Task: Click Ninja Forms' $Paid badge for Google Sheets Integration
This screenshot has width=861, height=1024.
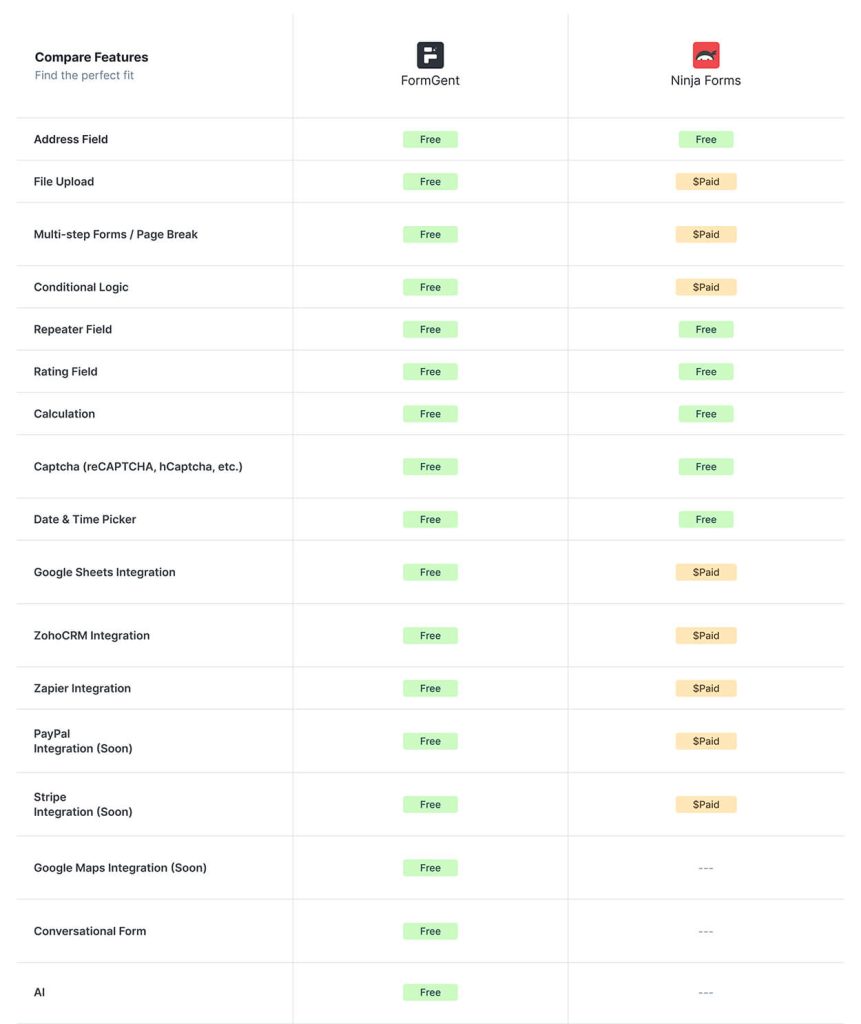Action: tap(706, 572)
